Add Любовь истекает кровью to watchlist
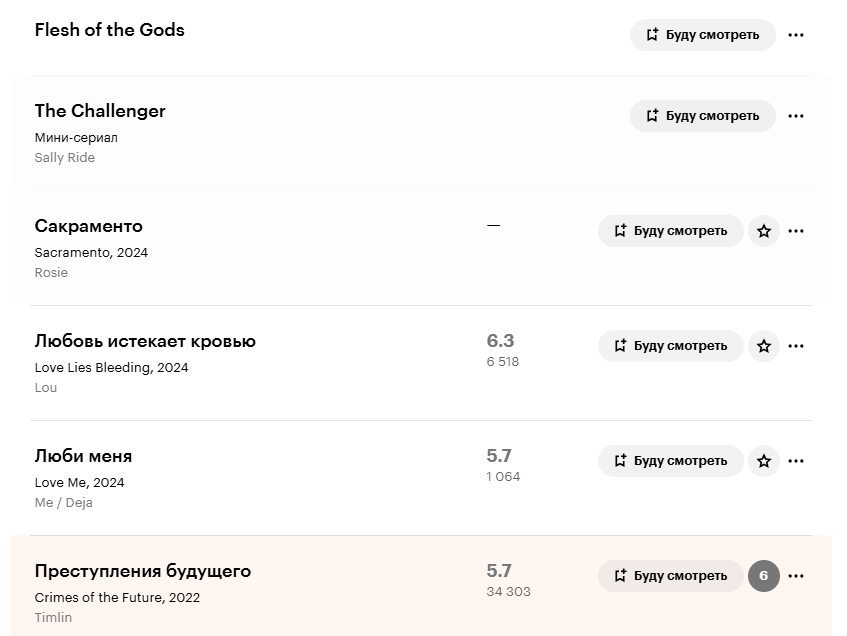Image resolution: width=847 pixels, height=636 pixels. tap(670, 346)
